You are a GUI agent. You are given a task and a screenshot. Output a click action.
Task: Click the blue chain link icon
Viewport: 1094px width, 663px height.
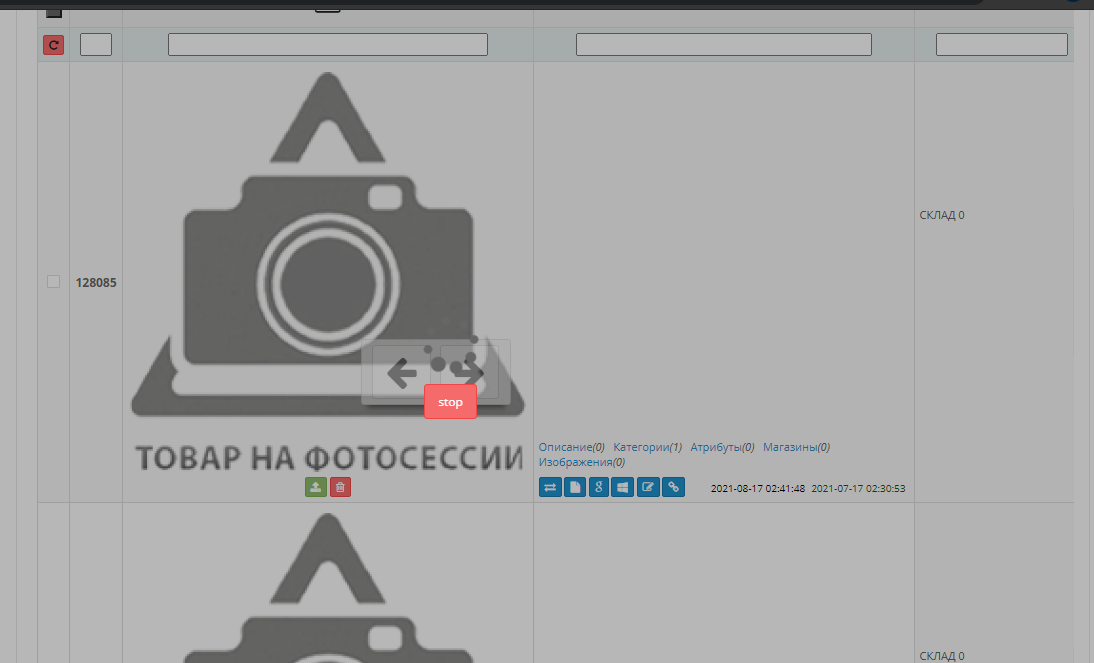pyautogui.click(x=673, y=487)
